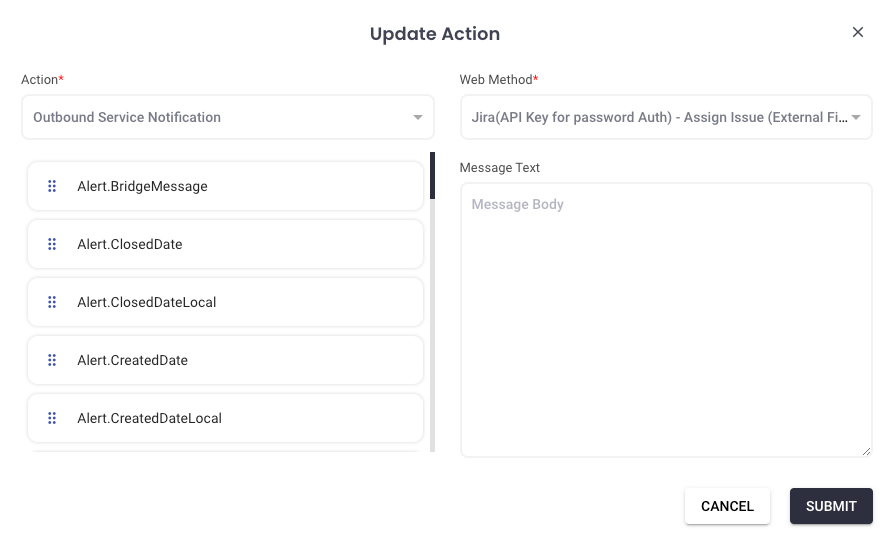Pick the Alert.CreatedDateLocal variable item
Viewport: 892px width, 547px height.
240,418
